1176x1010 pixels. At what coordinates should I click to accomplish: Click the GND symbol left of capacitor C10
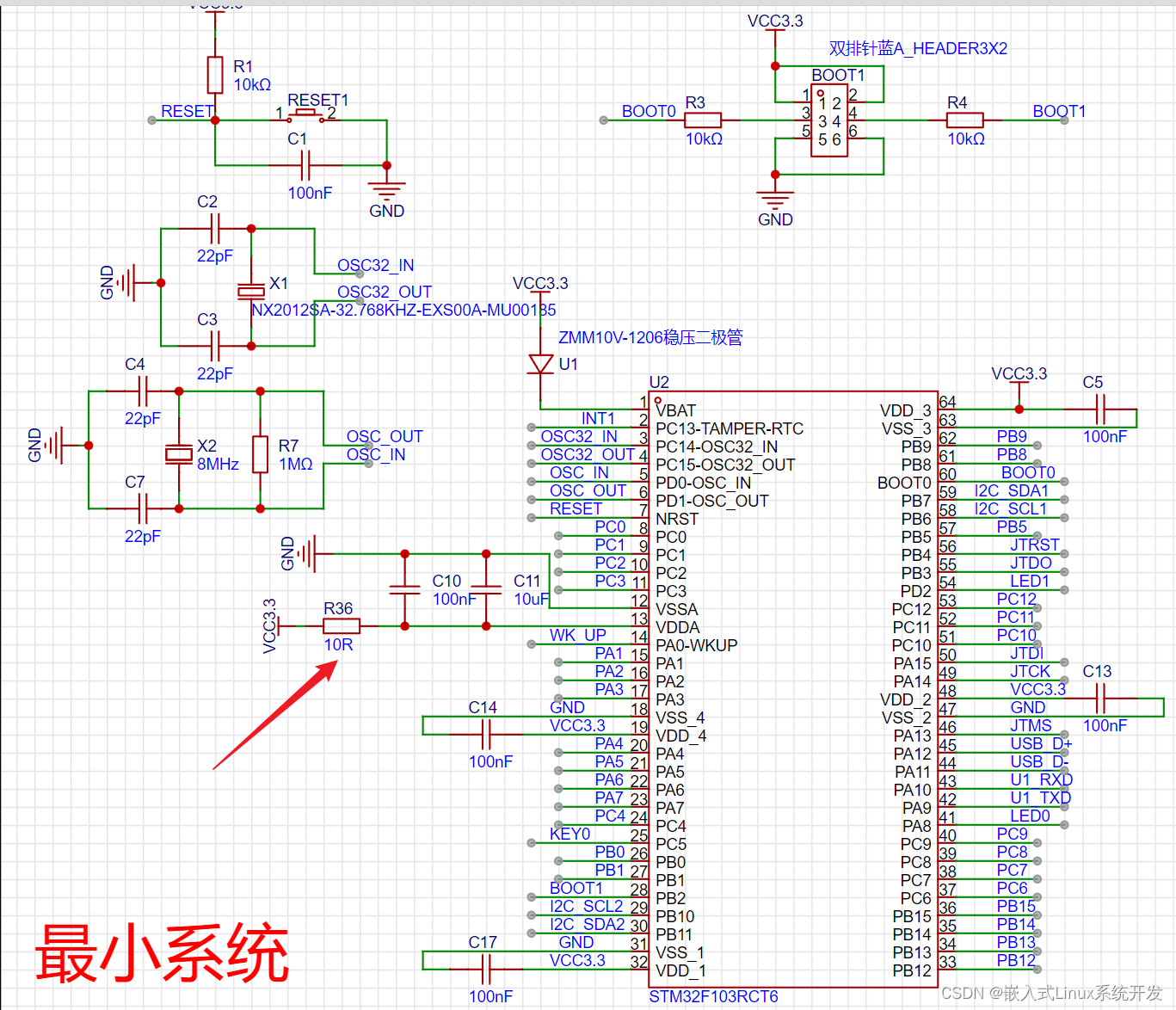307,554
